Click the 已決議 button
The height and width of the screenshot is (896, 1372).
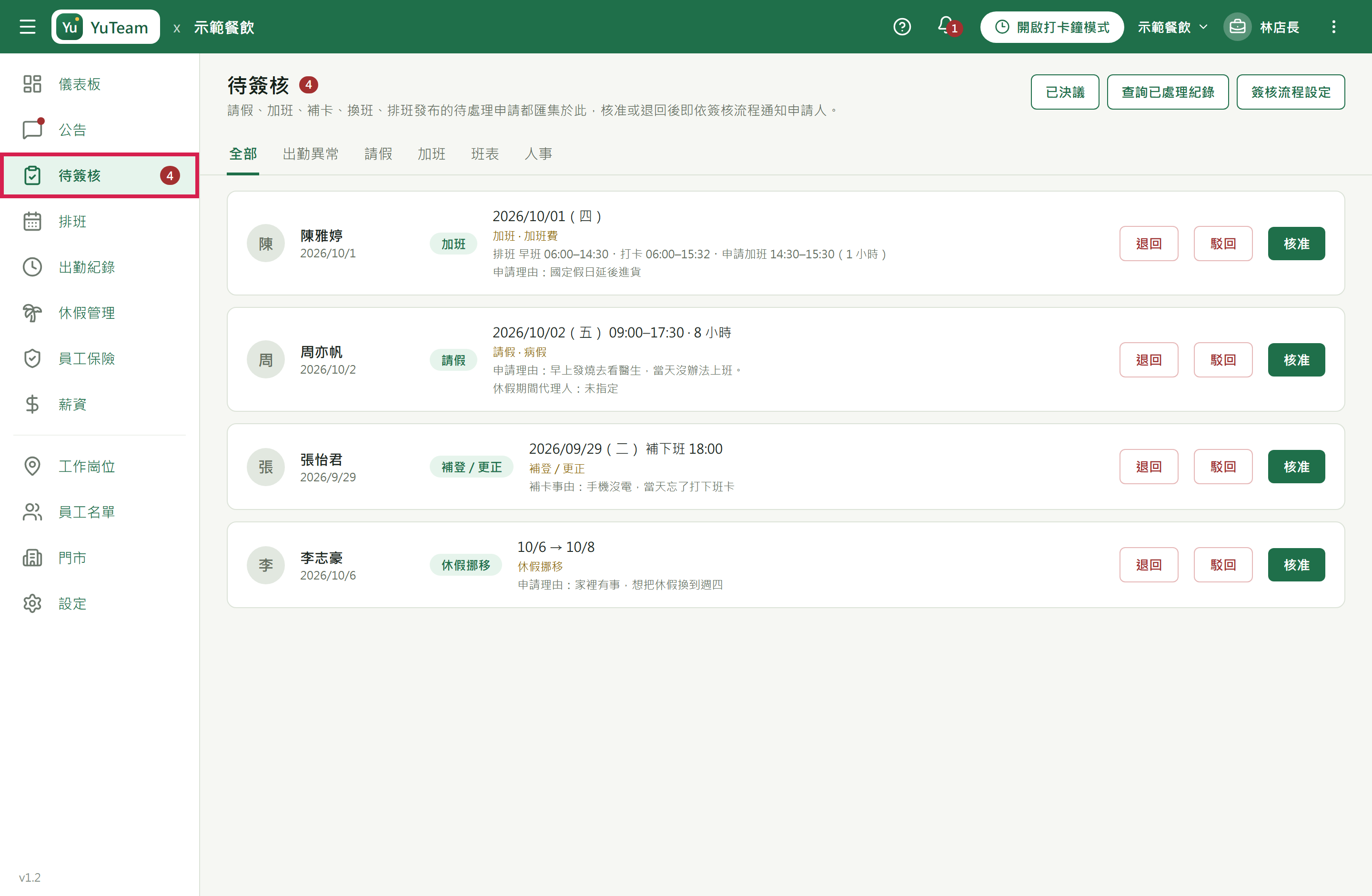[x=1065, y=92]
